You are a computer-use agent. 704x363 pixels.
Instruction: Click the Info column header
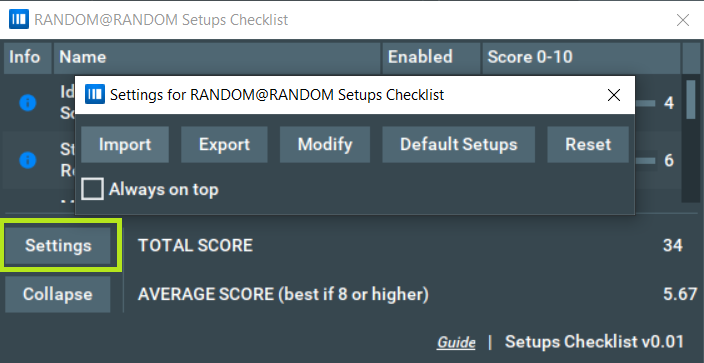point(27,58)
